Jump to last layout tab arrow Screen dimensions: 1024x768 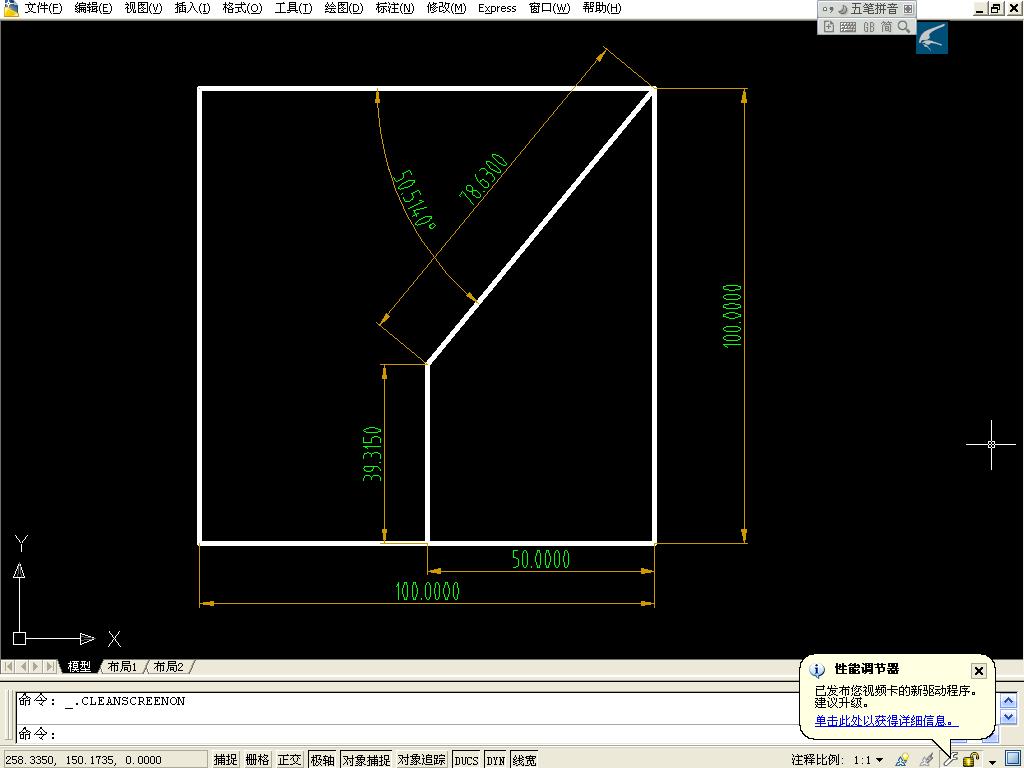(50, 666)
